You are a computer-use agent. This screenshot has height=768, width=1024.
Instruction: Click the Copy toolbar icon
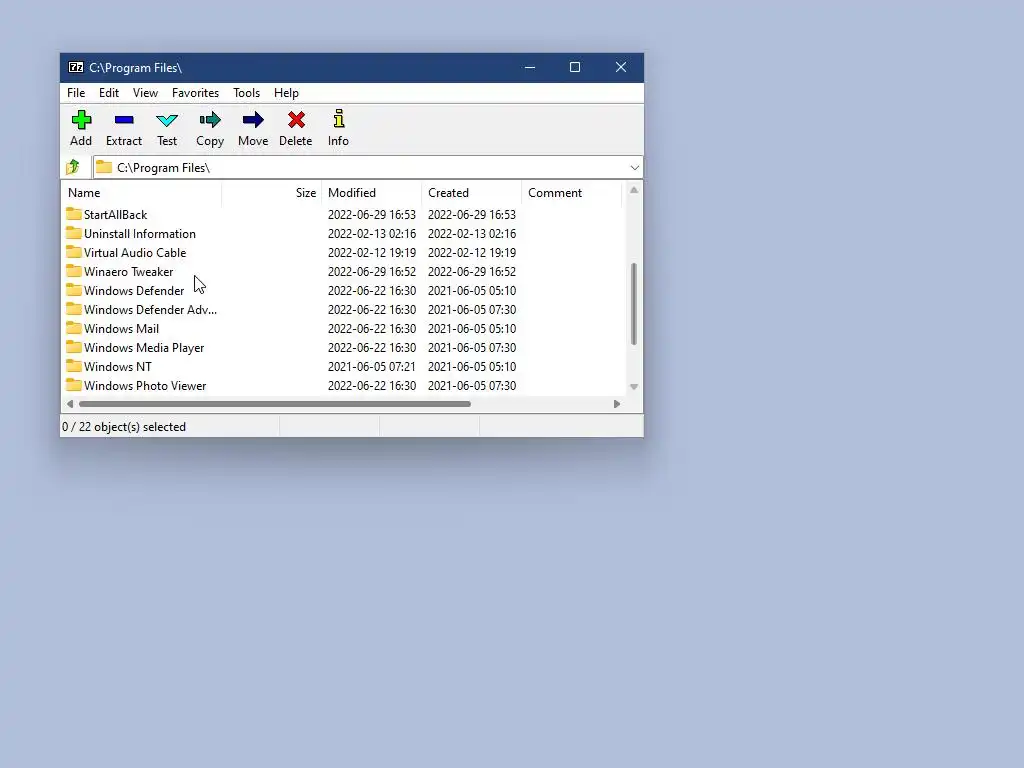coord(210,120)
